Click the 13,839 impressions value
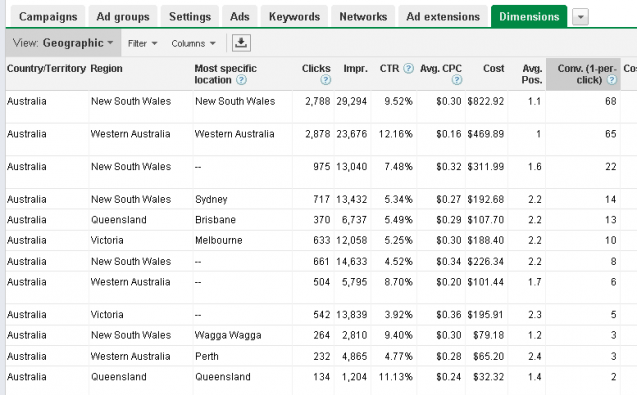This screenshot has height=395, width=637. 351,315
